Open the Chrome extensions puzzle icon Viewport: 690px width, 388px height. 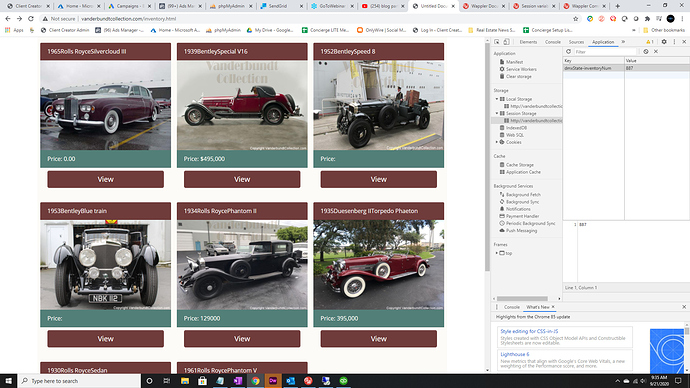[x=647, y=19]
